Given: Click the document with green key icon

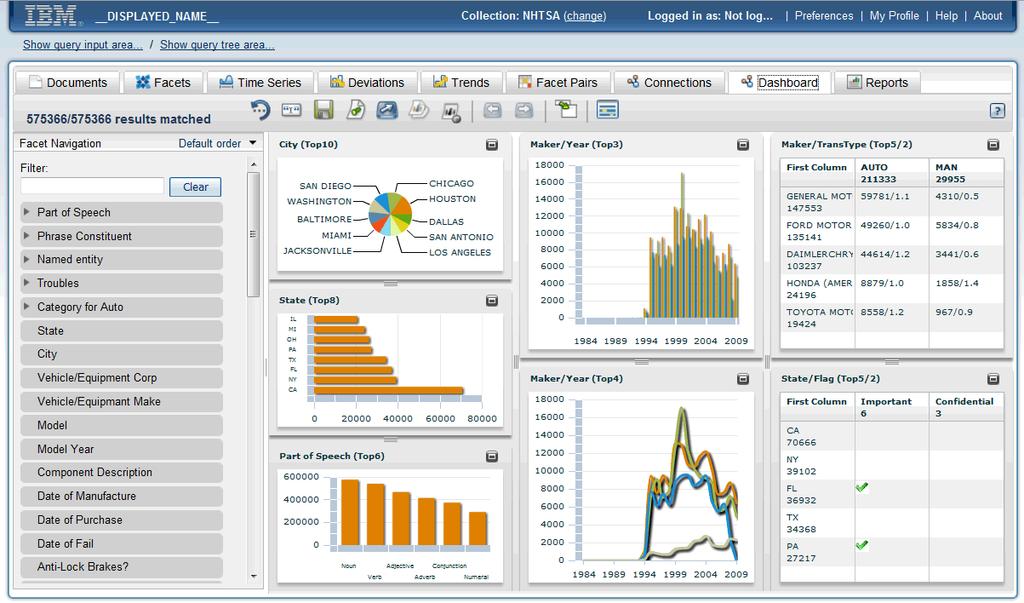Looking at the screenshot, I should click(355, 110).
